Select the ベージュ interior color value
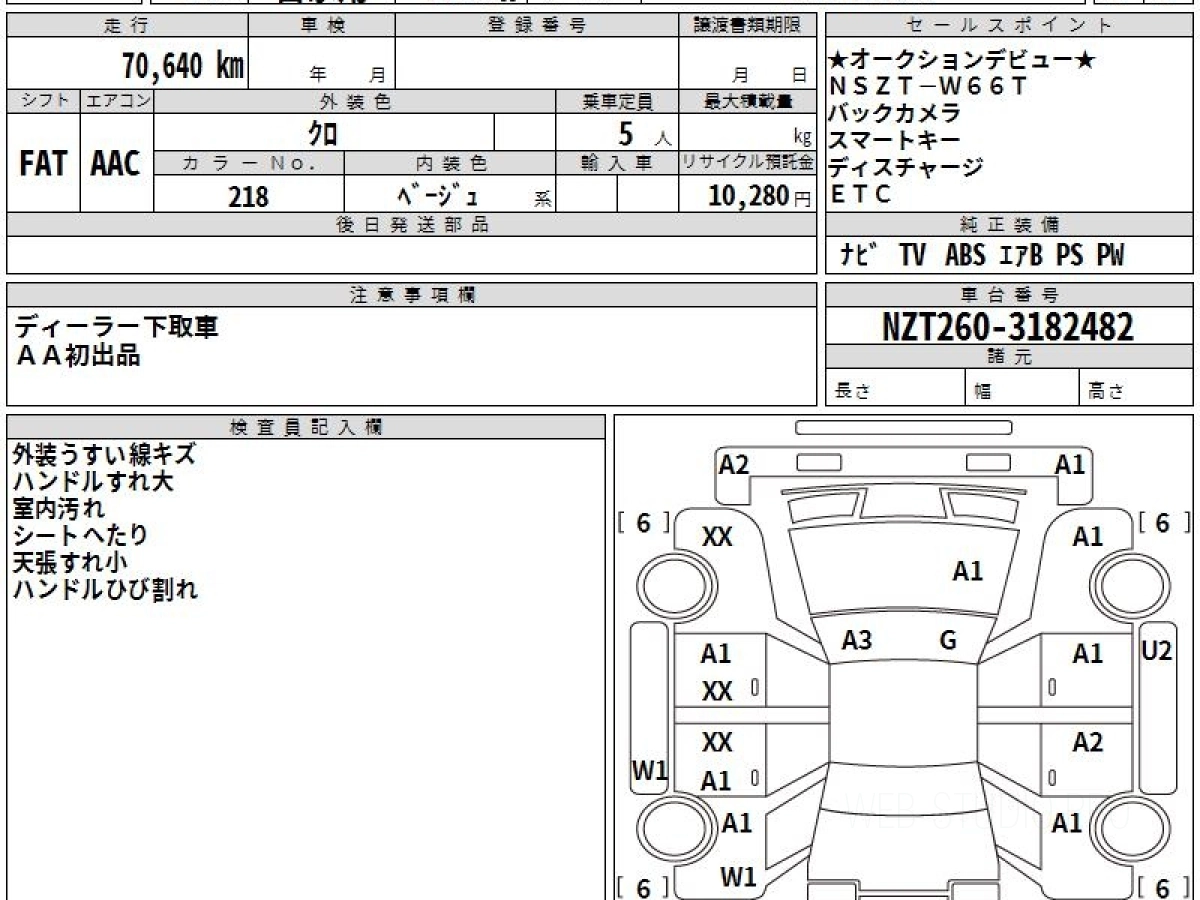The height and width of the screenshot is (900, 1200). point(440,196)
